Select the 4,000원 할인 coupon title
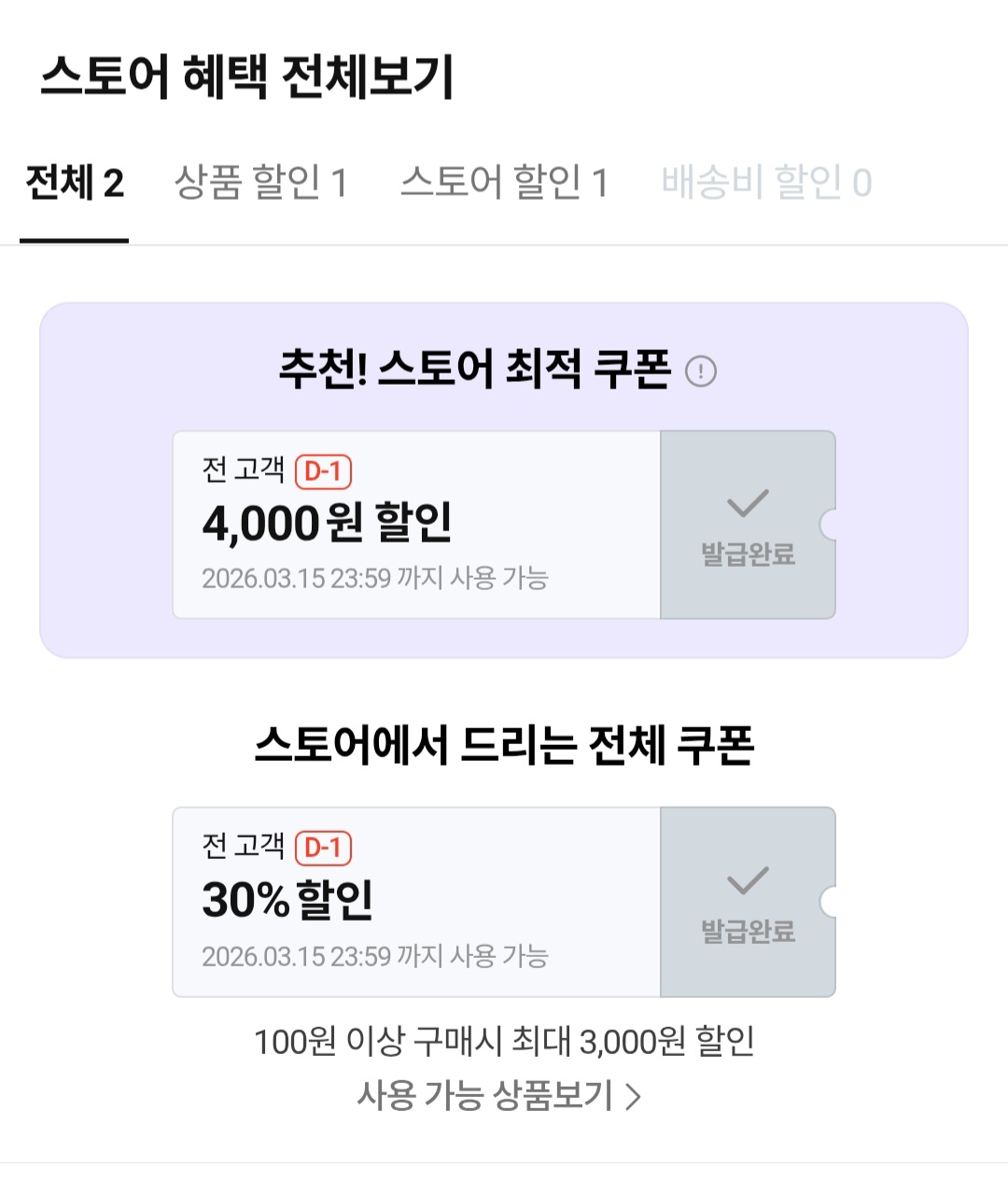The image size is (1008, 1181). [x=327, y=523]
